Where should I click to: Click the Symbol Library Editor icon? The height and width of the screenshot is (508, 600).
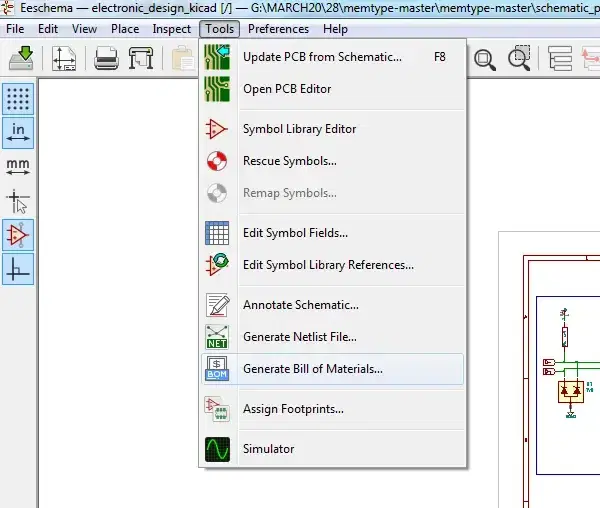click(x=217, y=129)
